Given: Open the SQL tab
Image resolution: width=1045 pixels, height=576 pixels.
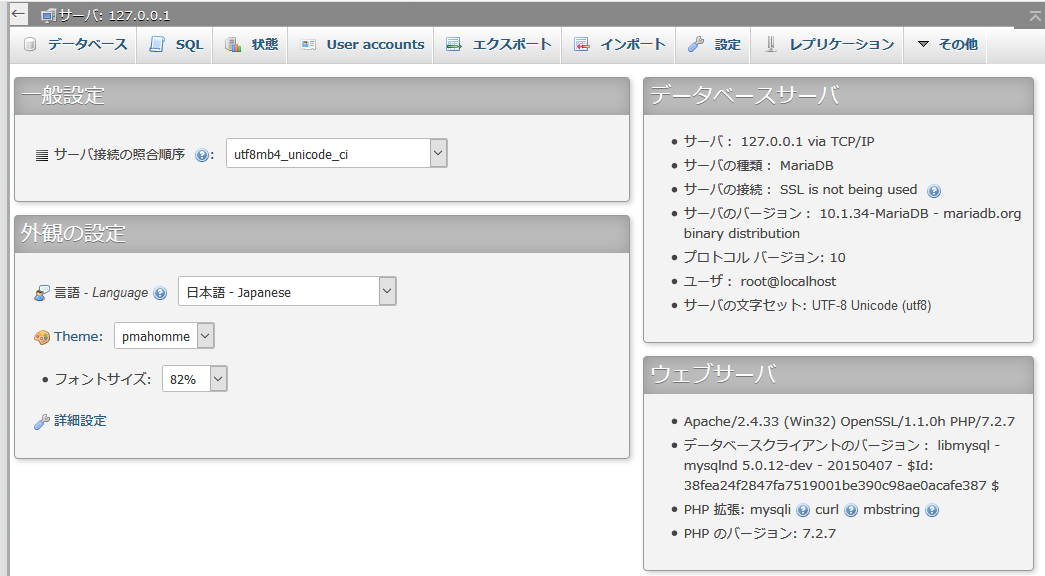Looking at the screenshot, I should [x=177, y=45].
